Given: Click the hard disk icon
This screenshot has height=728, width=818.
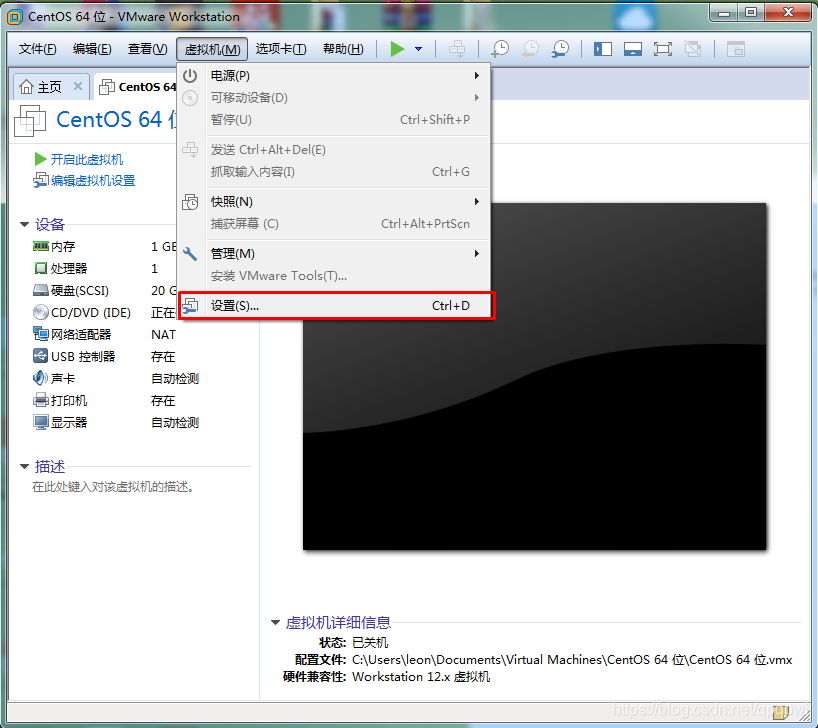Looking at the screenshot, I should (41, 290).
